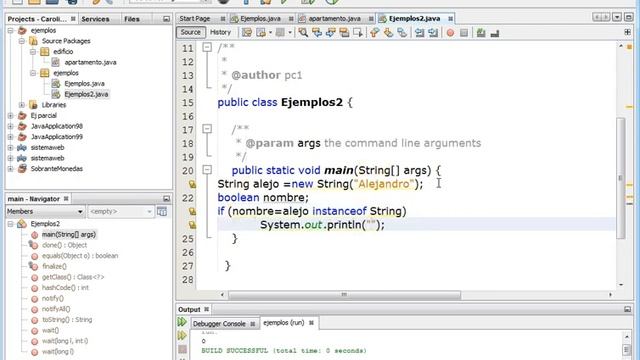This screenshot has width=640, height=360.
Task: Minimize the Output panel icon
Action: 627,309
